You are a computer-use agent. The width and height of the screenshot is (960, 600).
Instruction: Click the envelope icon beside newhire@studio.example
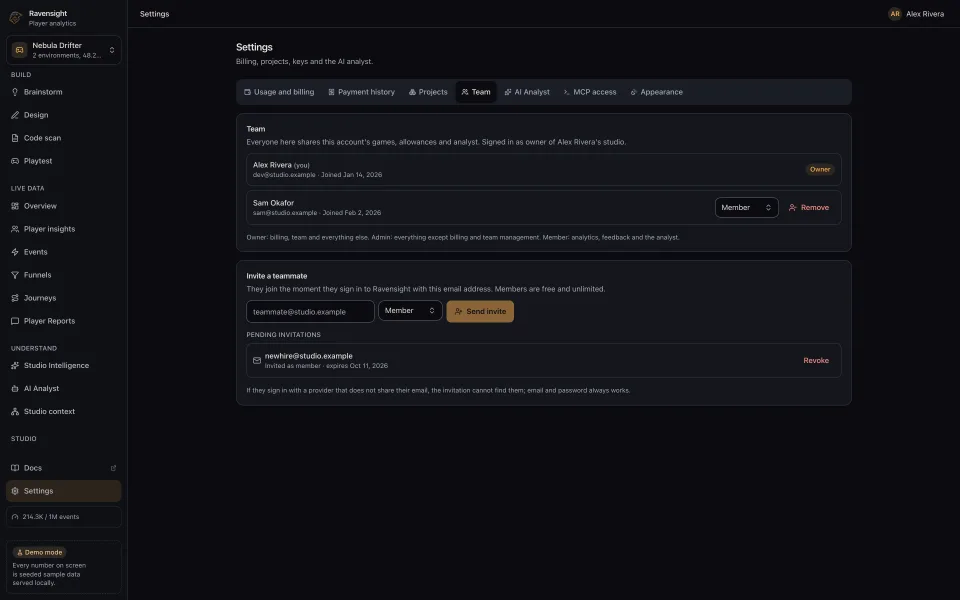(x=257, y=361)
